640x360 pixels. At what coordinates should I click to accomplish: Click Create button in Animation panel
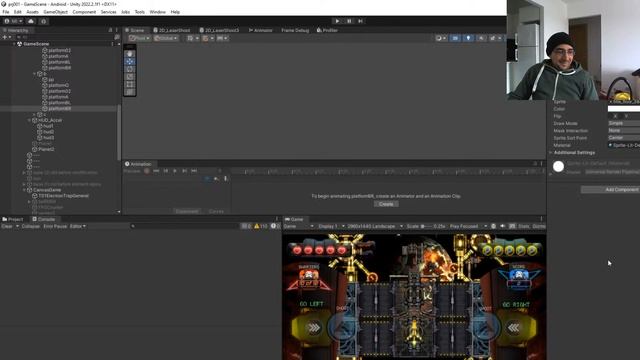point(386,204)
